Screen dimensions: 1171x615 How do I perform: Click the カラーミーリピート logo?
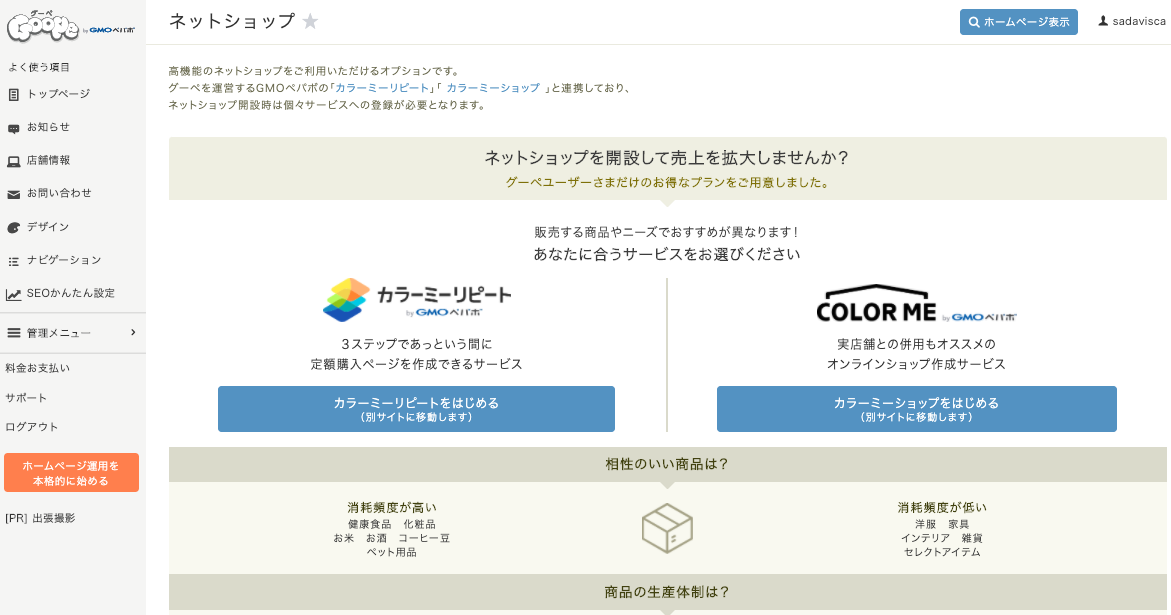pyautogui.click(x=417, y=299)
